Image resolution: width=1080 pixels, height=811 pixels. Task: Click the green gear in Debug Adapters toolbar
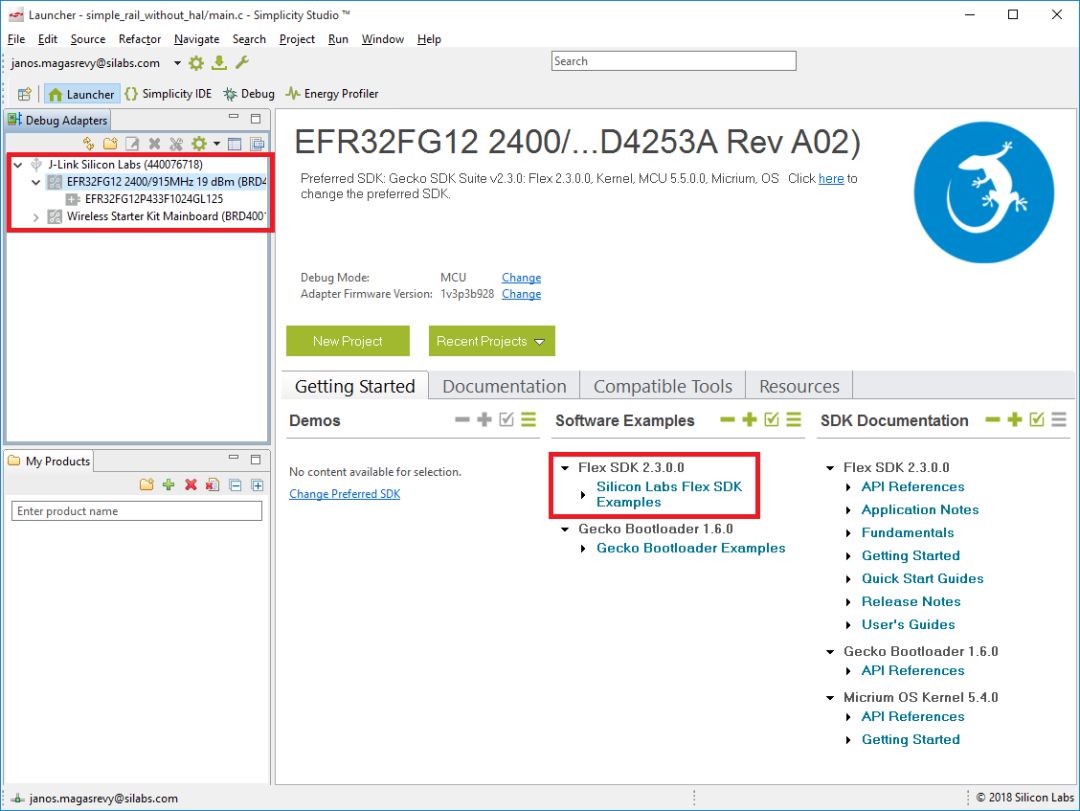[199, 143]
